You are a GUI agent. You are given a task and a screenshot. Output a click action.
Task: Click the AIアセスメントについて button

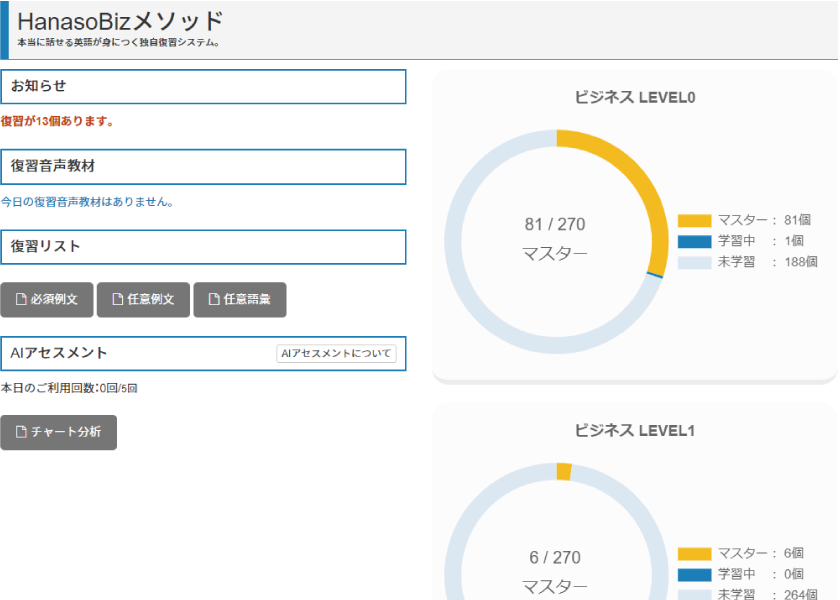pos(336,354)
